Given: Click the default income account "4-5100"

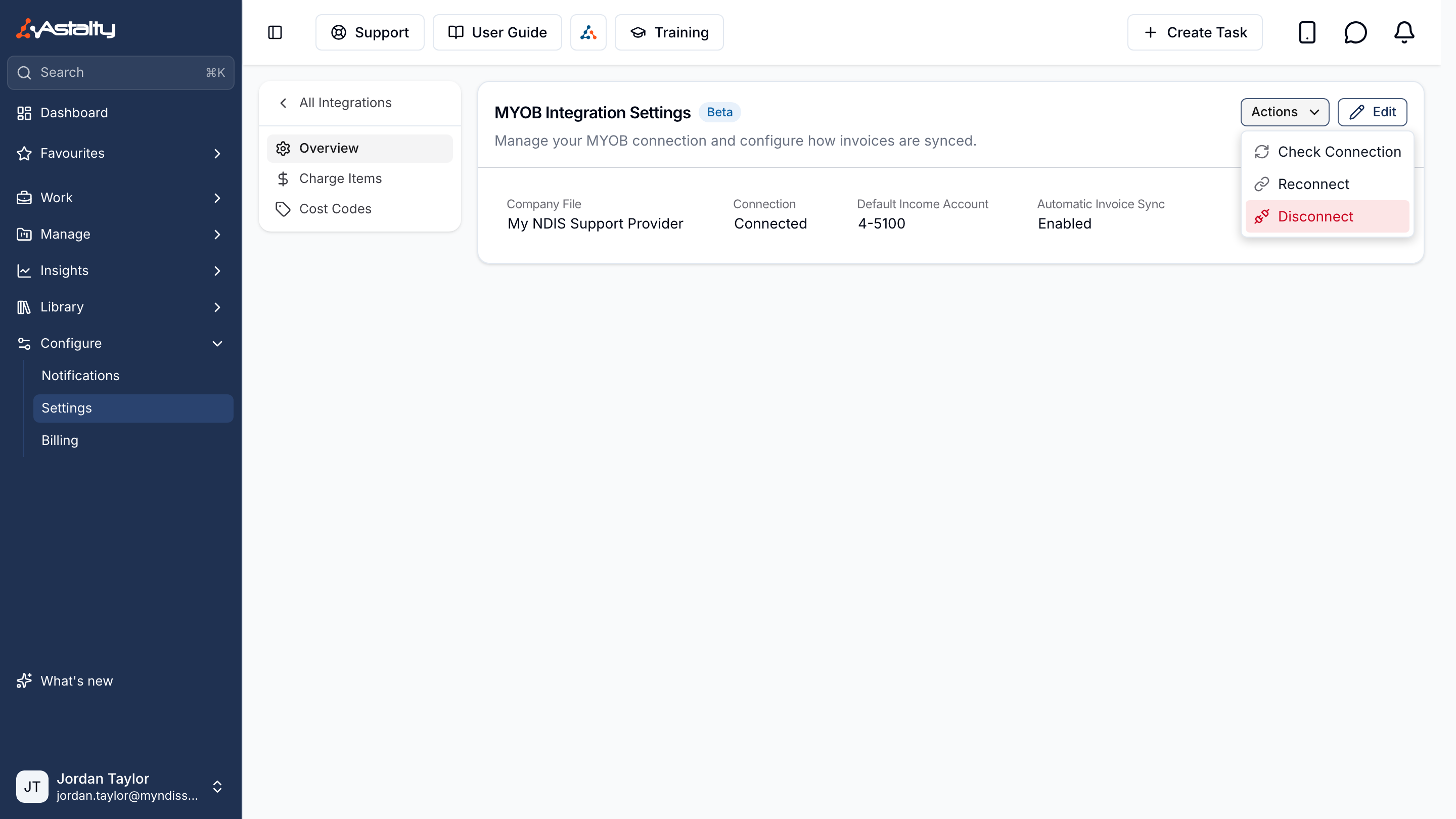Looking at the screenshot, I should [881, 224].
